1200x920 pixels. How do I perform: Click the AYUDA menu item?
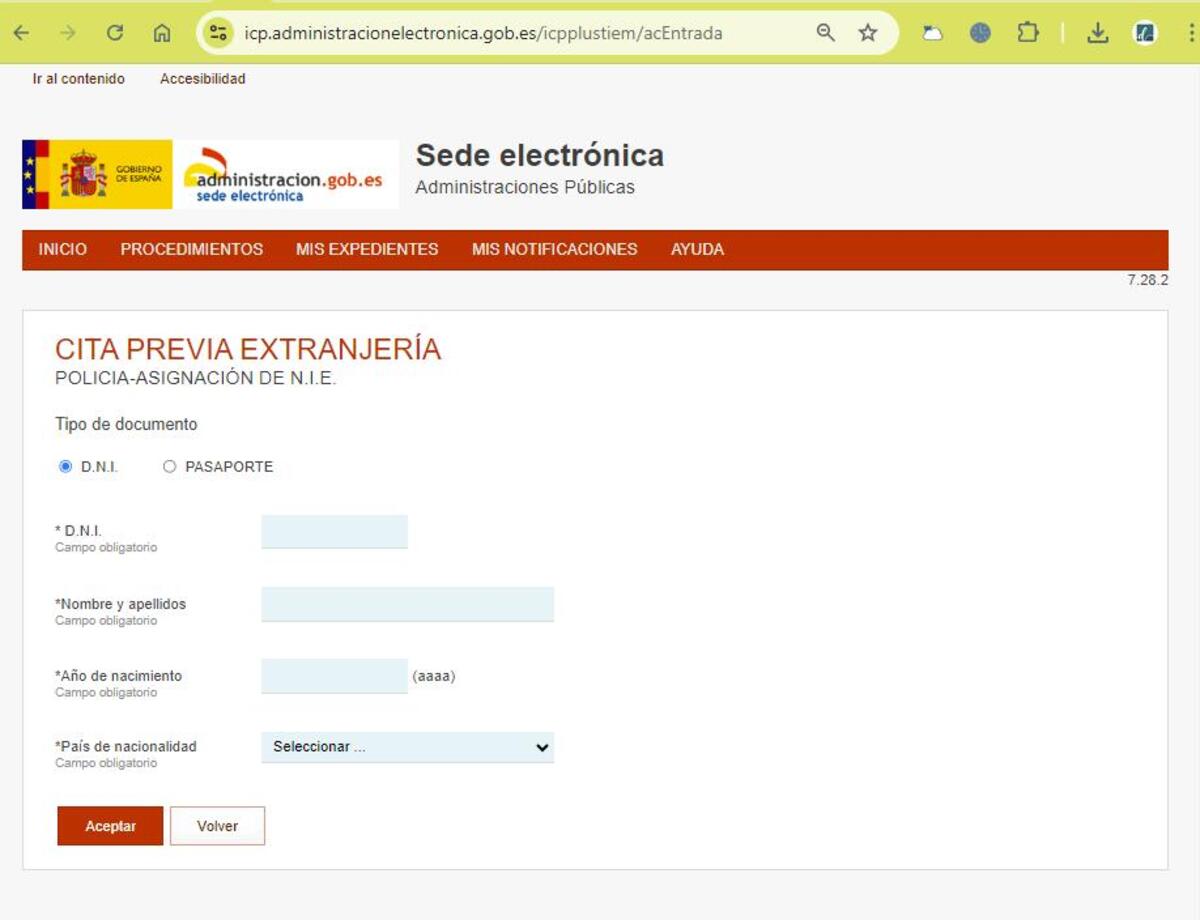click(x=697, y=250)
